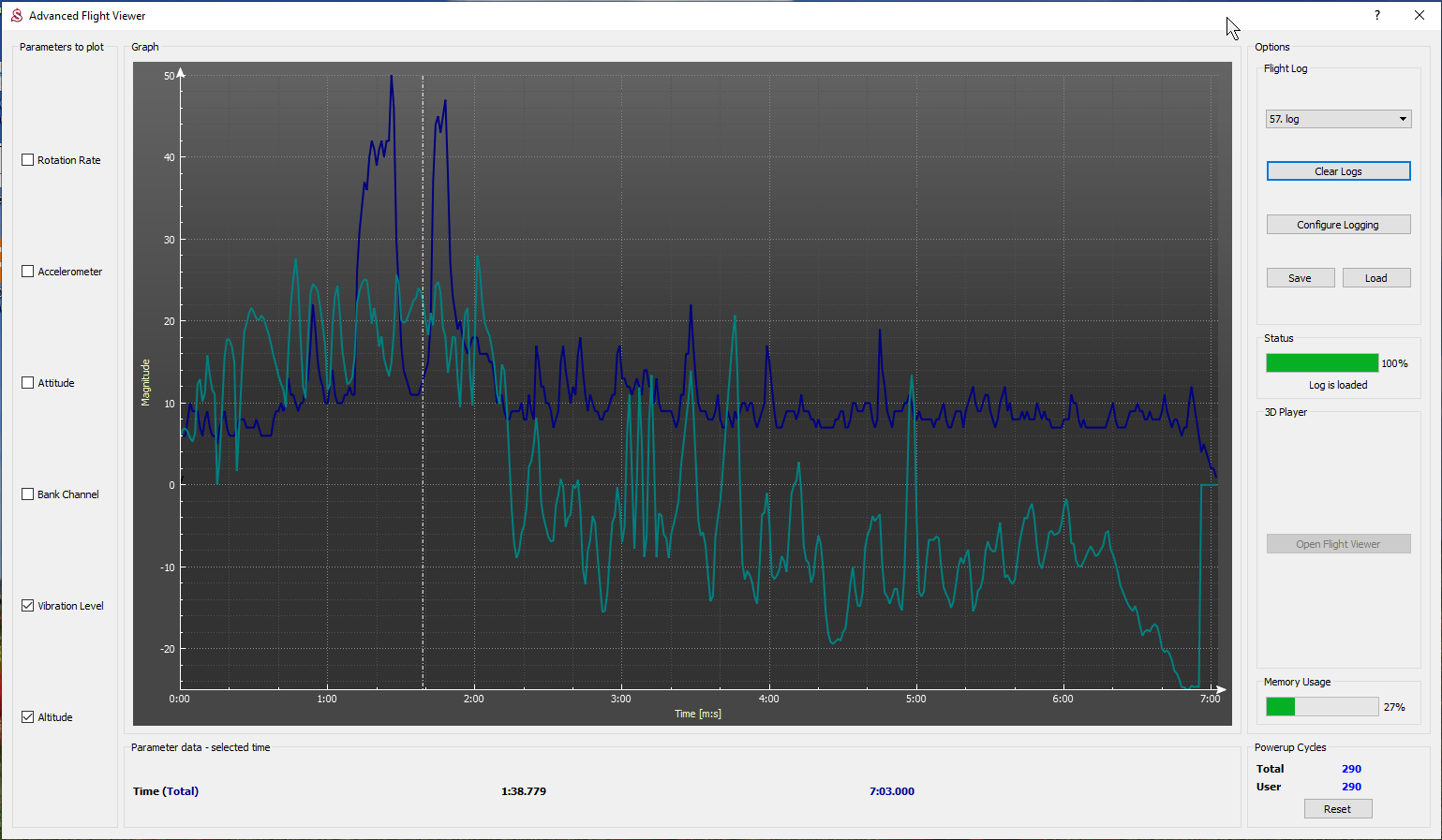Tick the Attitude parameter checkbox
Screen dimensions: 1442x840
(x=28, y=383)
